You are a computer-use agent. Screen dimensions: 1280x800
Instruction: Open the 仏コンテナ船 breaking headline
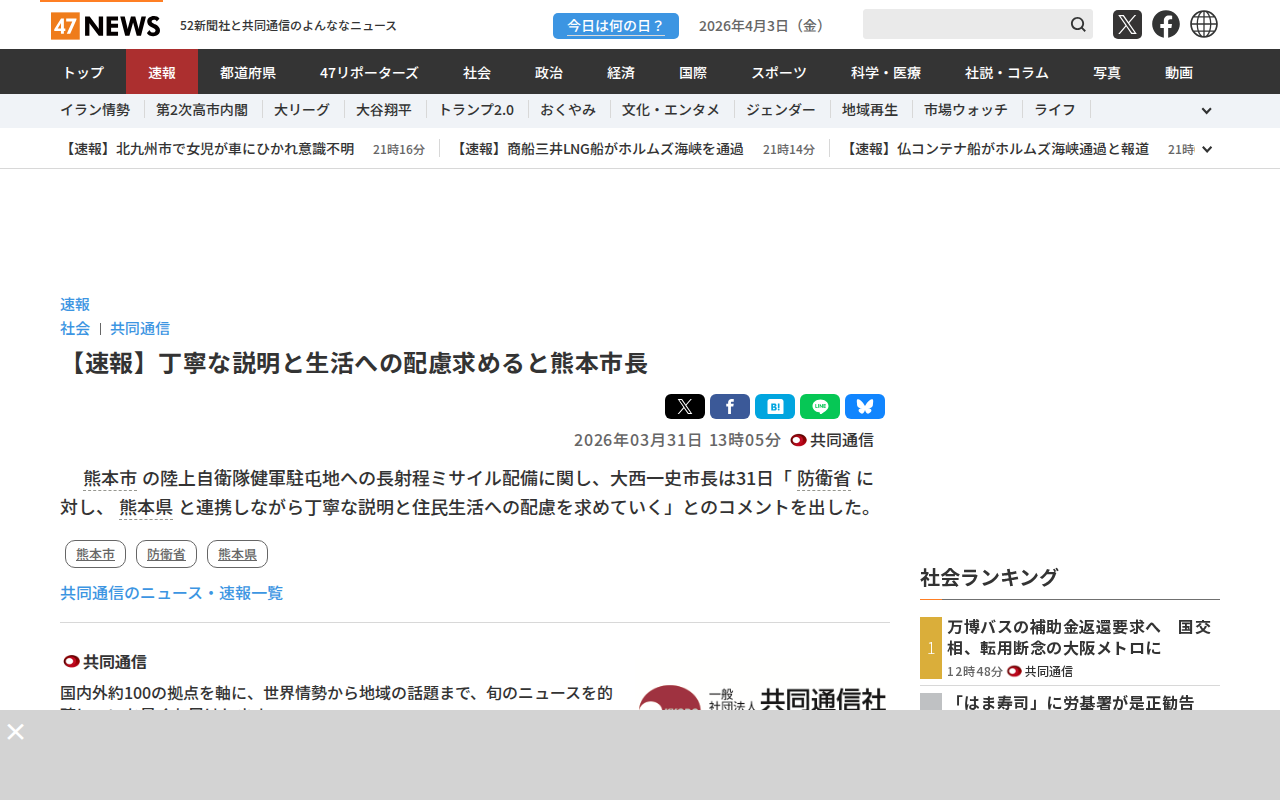[x=995, y=149]
